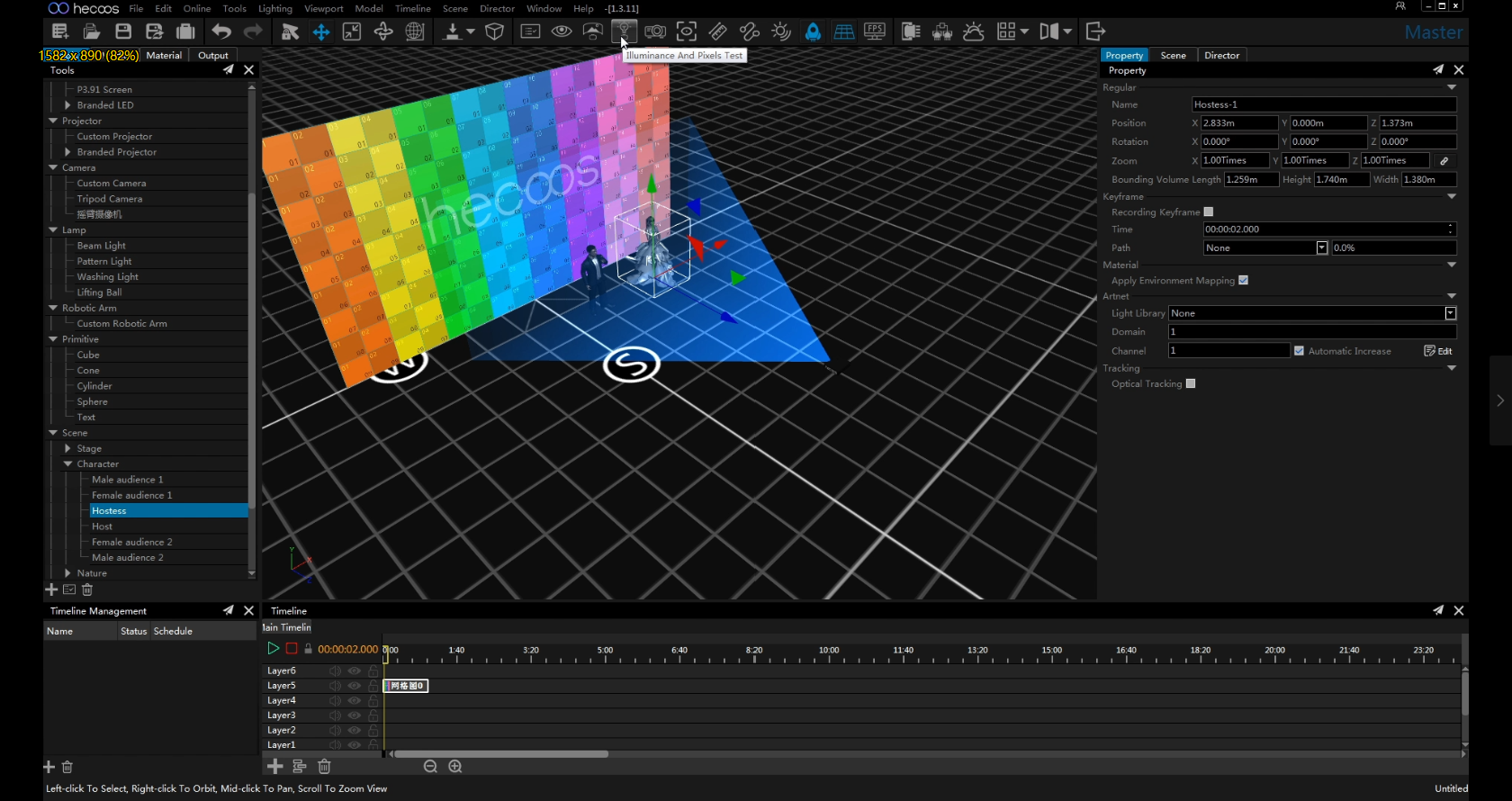
Task: Click the Position X field 2.833m
Action: coord(1239,123)
